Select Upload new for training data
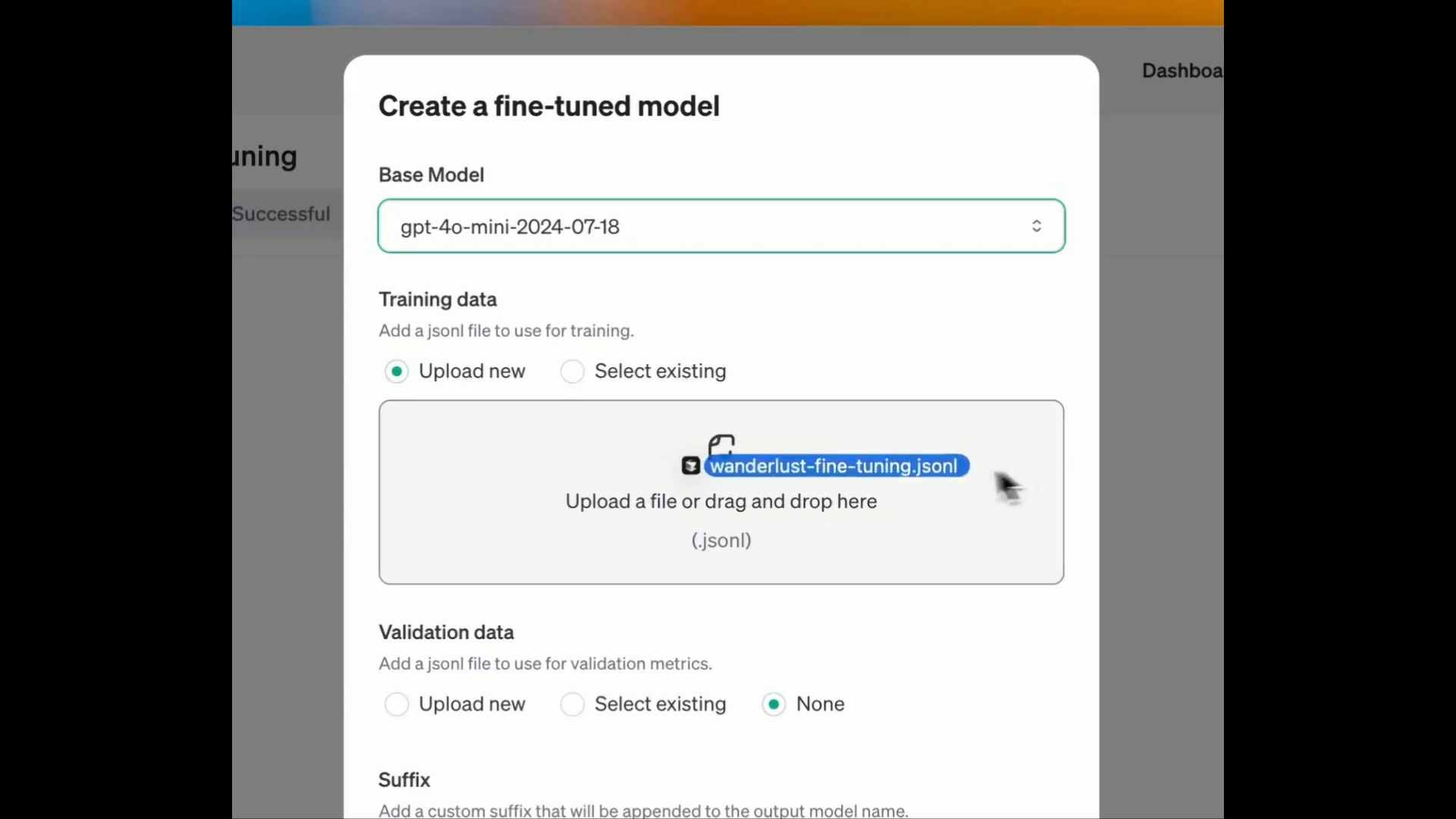This screenshot has height=819, width=1456. point(397,372)
